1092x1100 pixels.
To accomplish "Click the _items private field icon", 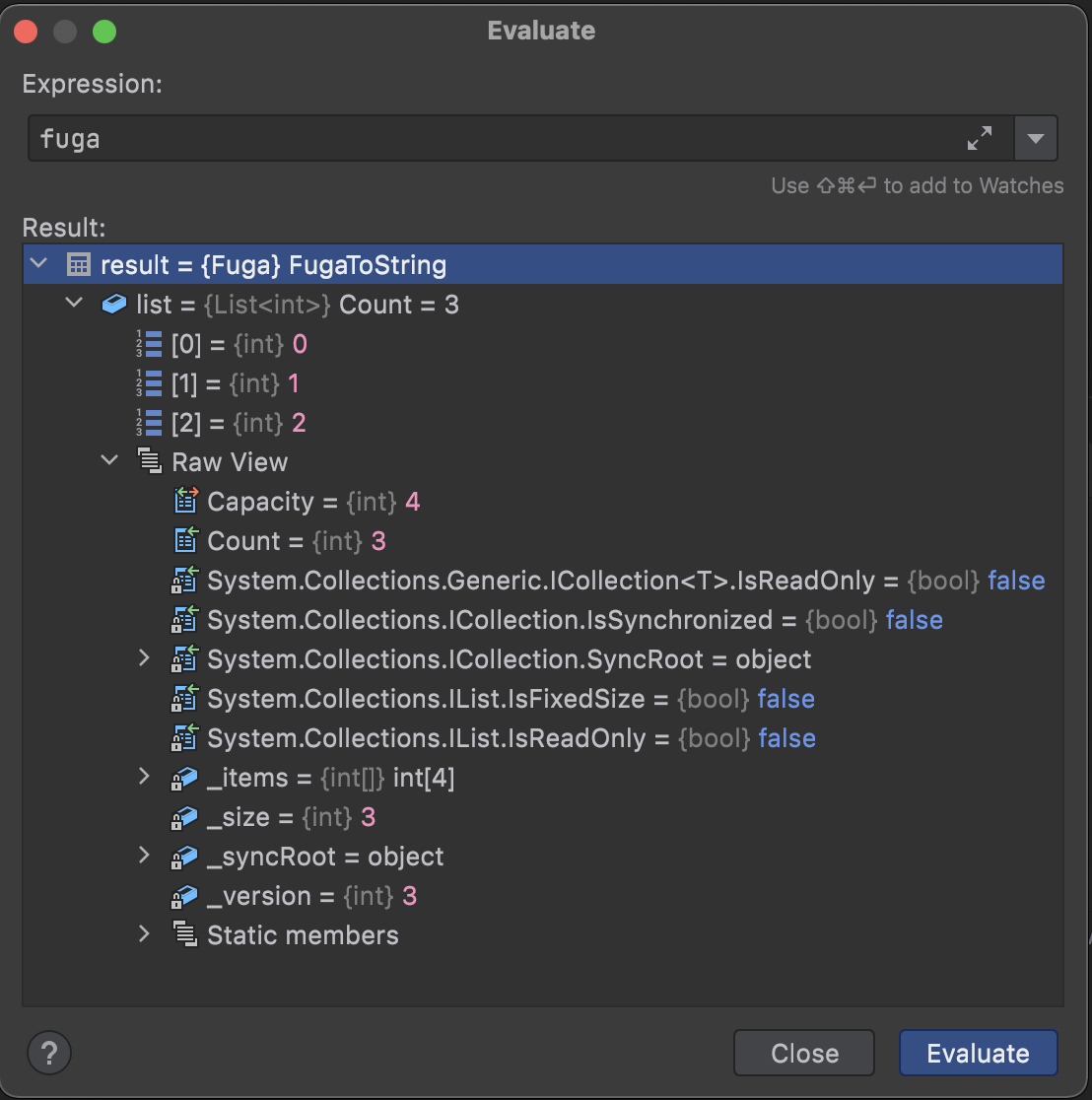I will coord(185,778).
